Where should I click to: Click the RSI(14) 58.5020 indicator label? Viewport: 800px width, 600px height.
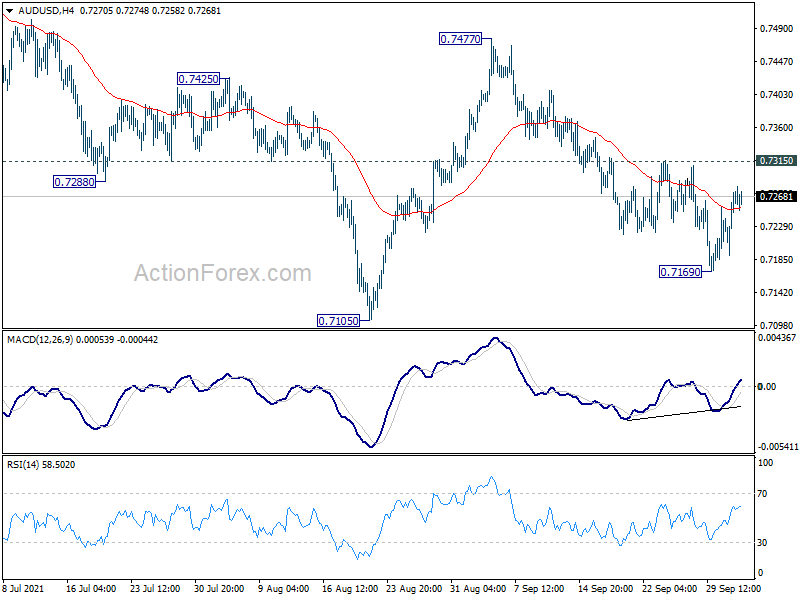click(x=41, y=465)
